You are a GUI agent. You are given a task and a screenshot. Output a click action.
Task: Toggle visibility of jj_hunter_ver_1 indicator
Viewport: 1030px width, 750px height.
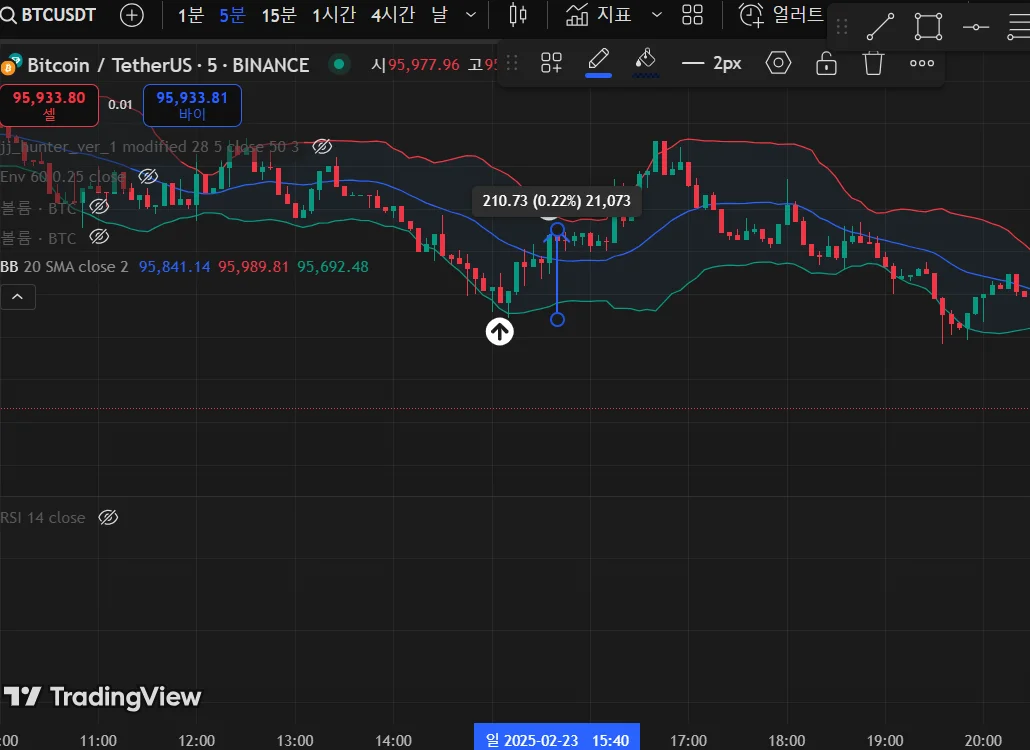coord(322,146)
